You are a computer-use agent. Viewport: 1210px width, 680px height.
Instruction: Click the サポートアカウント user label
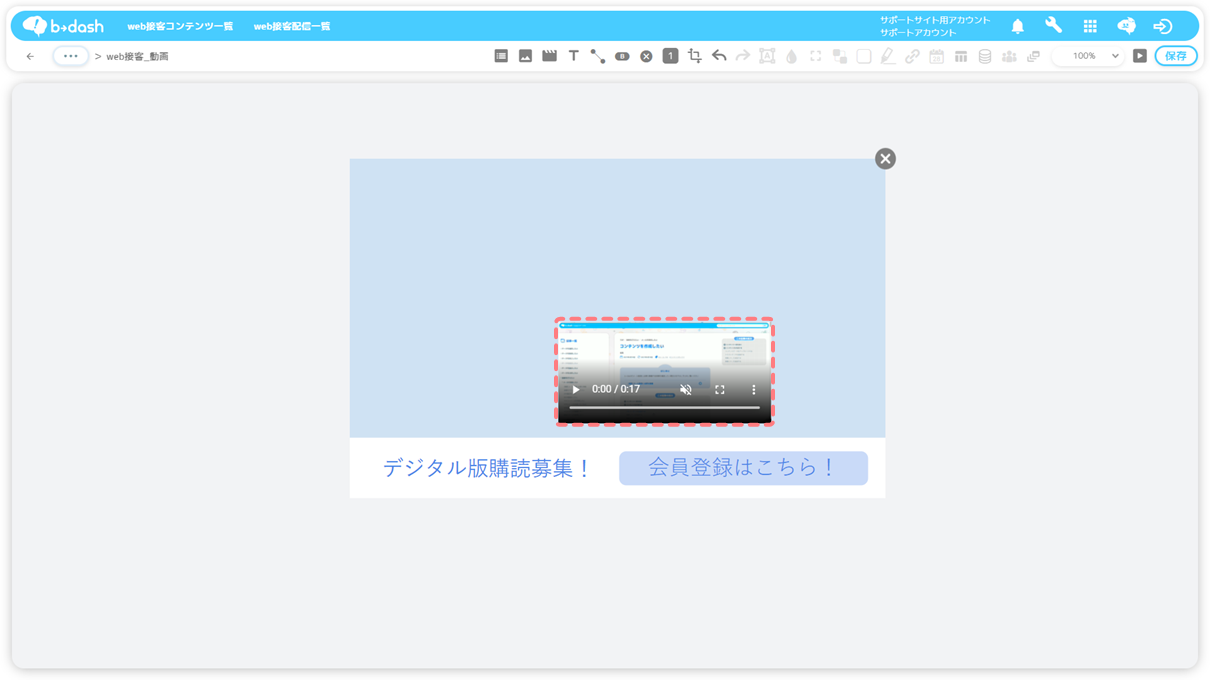(x=918, y=33)
